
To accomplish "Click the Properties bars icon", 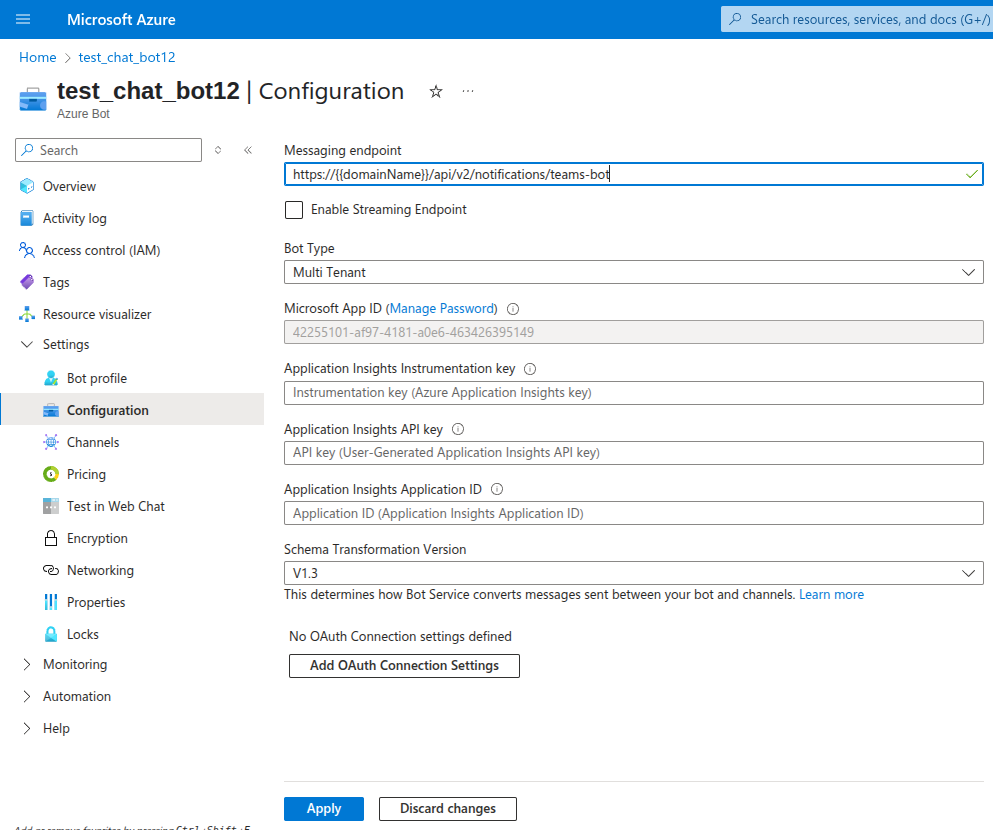I will pyautogui.click(x=51, y=602).
